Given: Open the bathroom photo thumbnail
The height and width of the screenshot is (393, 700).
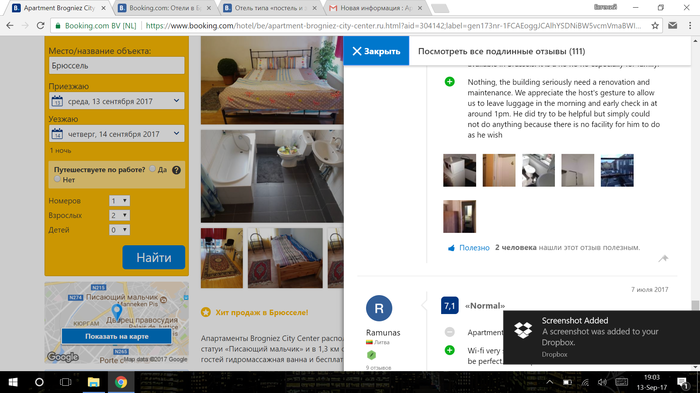Looking at the screenshot, I should (272, 176).
